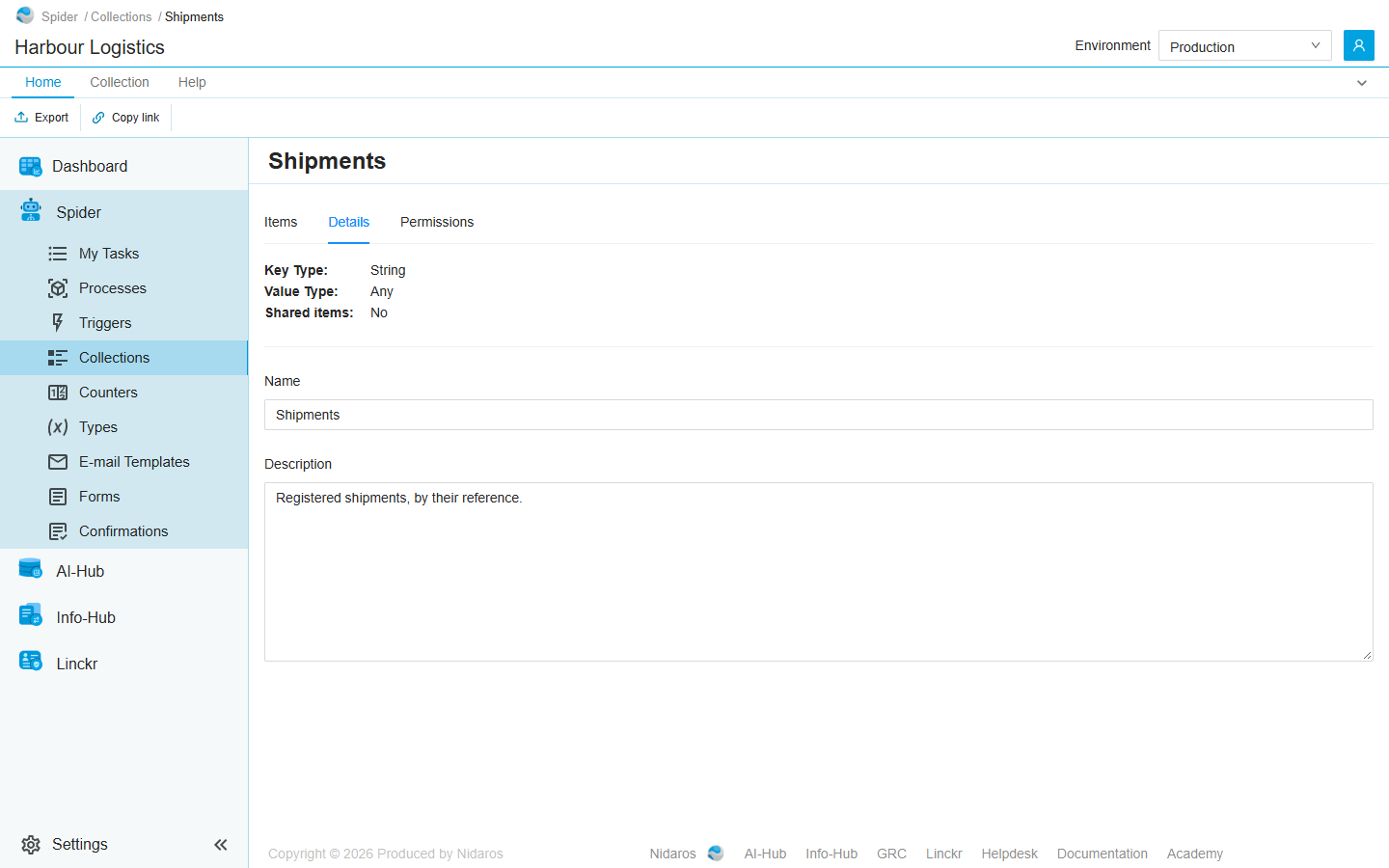Select the Details tab
The height and width of the screenshot is (868, 1389).
pyautogui.click(x=349, y=222)
